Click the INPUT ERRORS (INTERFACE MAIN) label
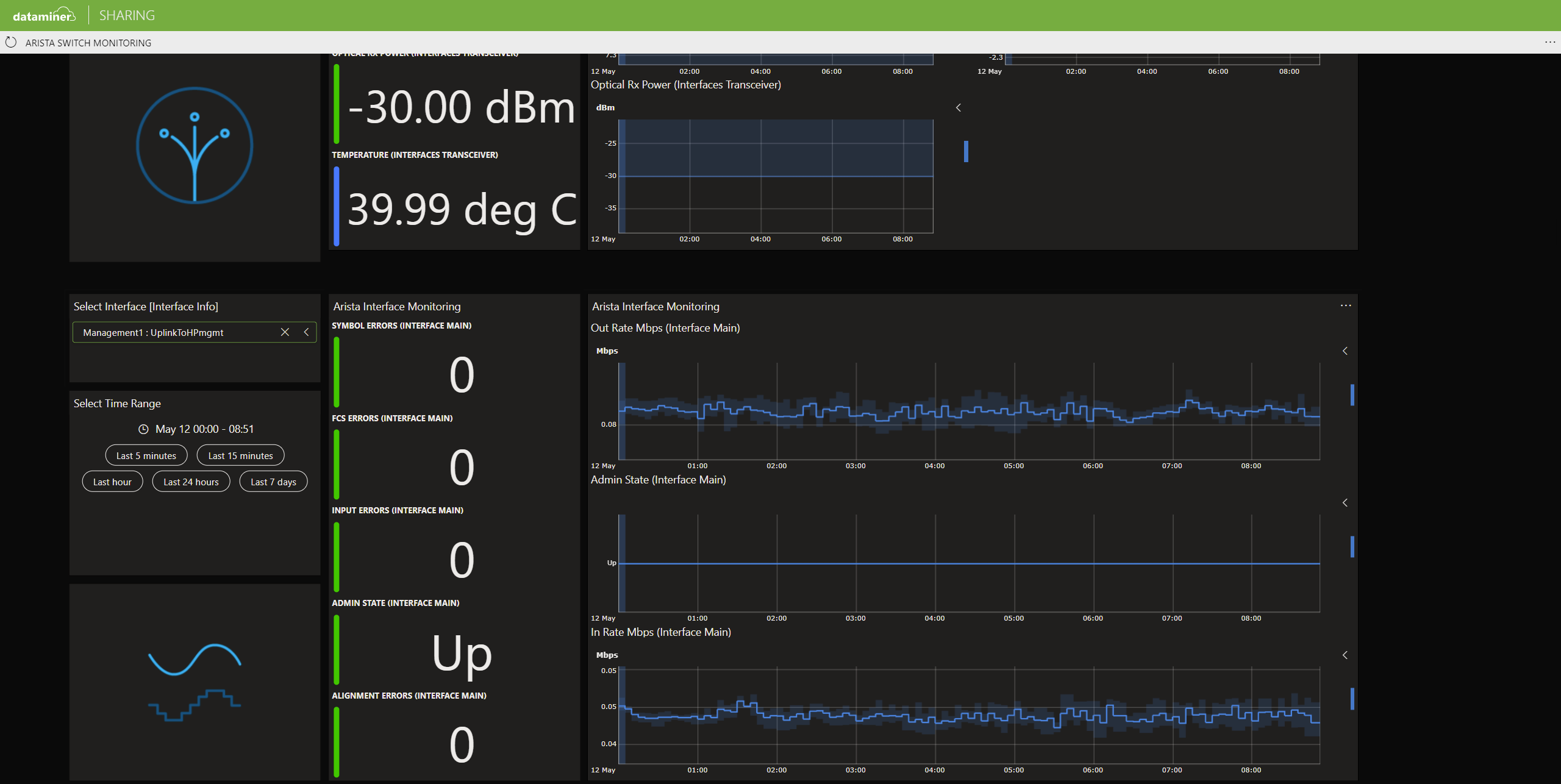This screenshot has width=1561, height=784. [x=398, y=510]
